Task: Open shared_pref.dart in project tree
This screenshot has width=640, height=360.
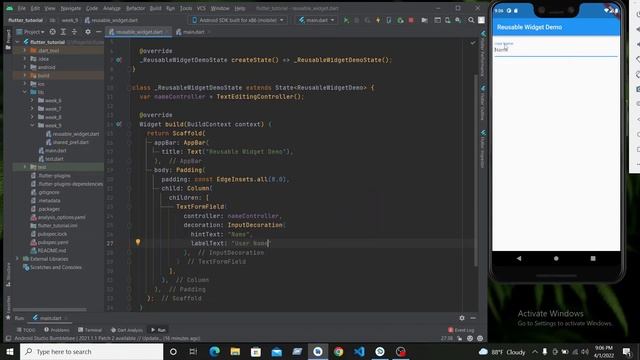Action: (x=70, y=142)
